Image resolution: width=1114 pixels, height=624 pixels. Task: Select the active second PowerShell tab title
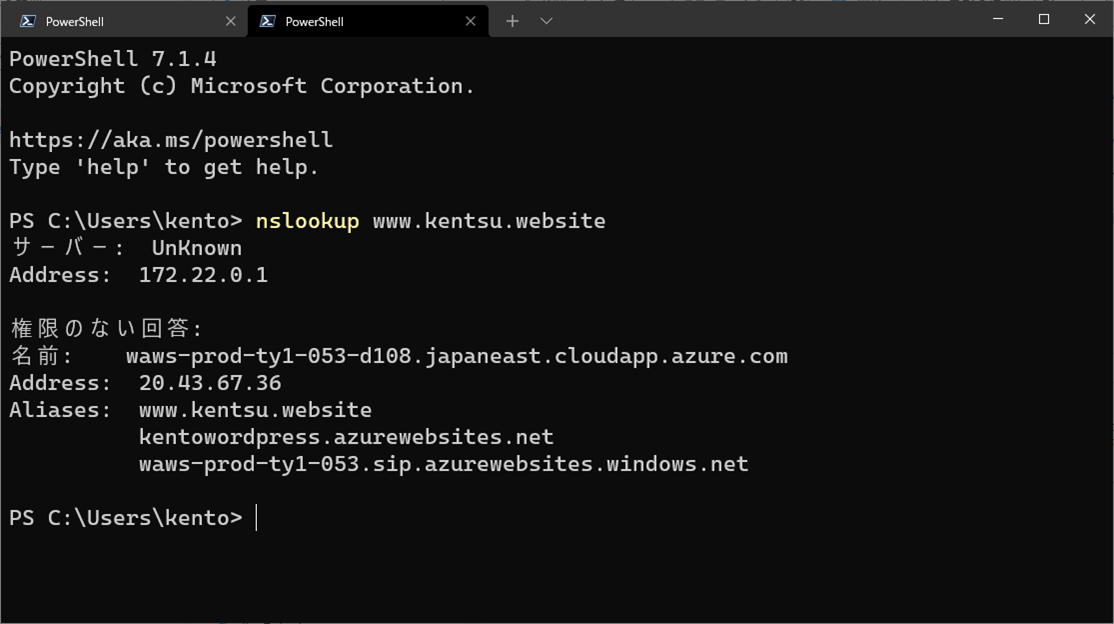[x=314, y=21]
